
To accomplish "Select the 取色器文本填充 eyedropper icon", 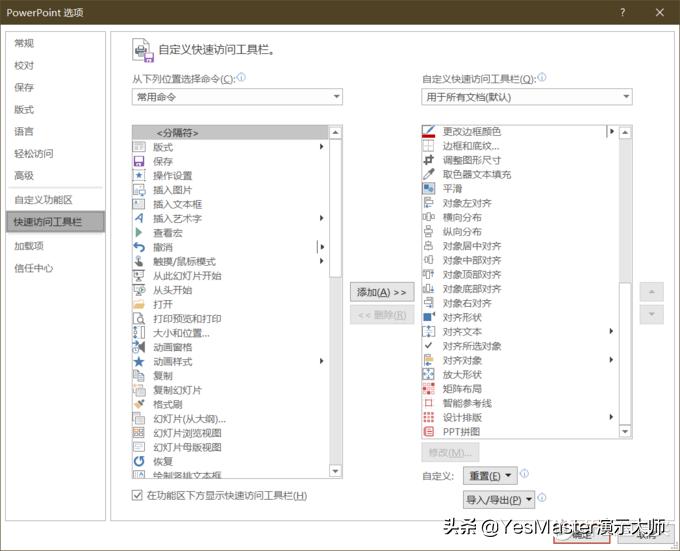I will (x=428, y=174).
